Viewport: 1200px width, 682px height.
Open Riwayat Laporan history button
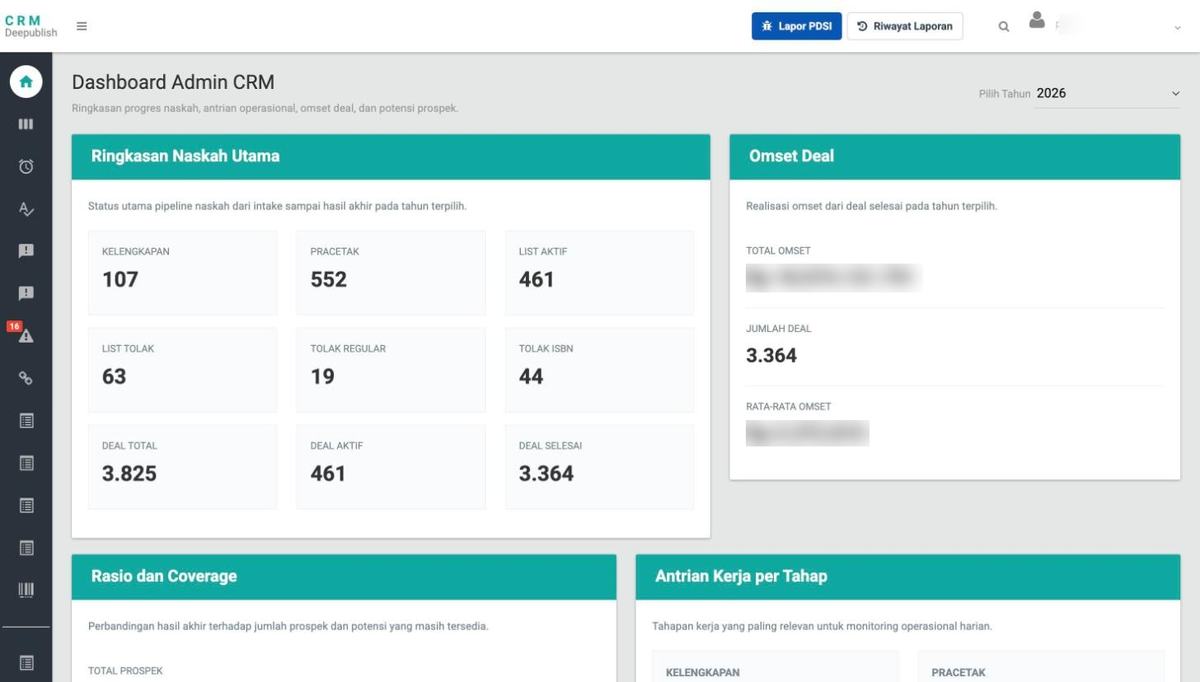(905, 26)
